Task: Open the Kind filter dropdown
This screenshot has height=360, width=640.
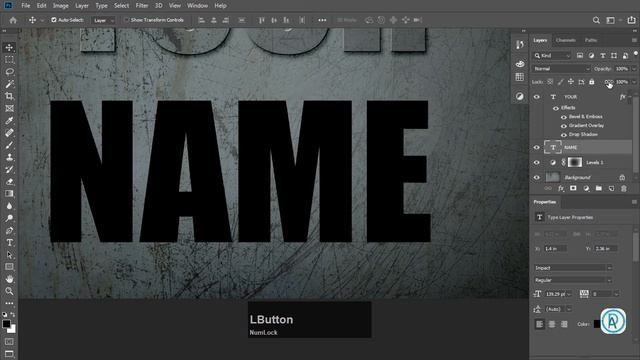Action: coord(552,56)
